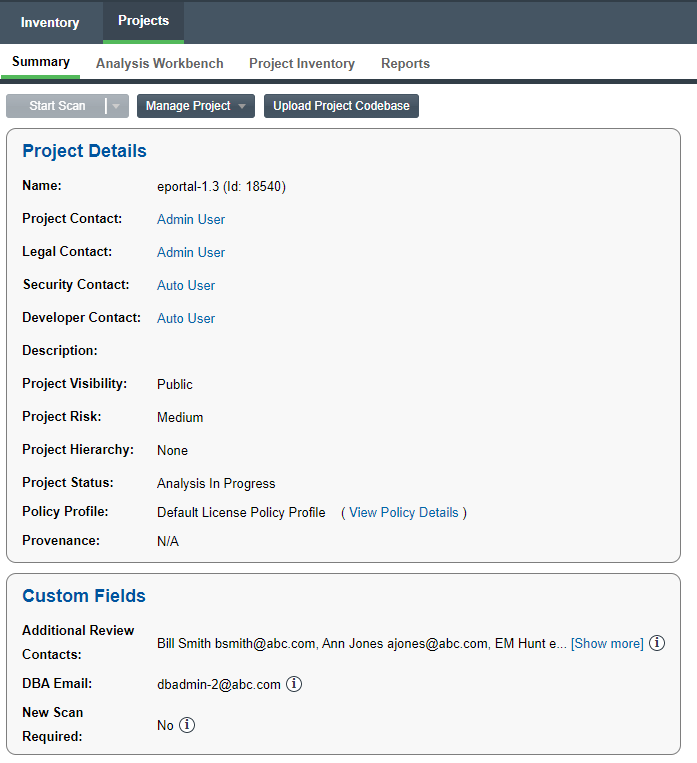Select the Projects top tab
This screenshot has height=763, width=697.
coord(143,21)
